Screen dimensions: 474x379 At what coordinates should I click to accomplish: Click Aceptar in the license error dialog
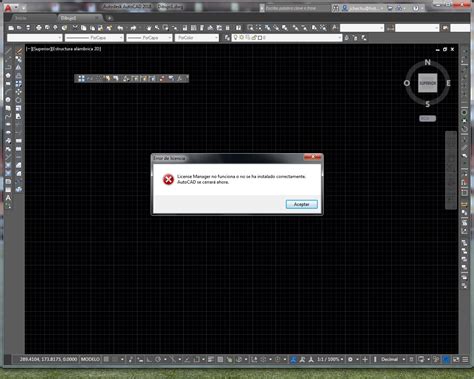(x=302, y=204)
